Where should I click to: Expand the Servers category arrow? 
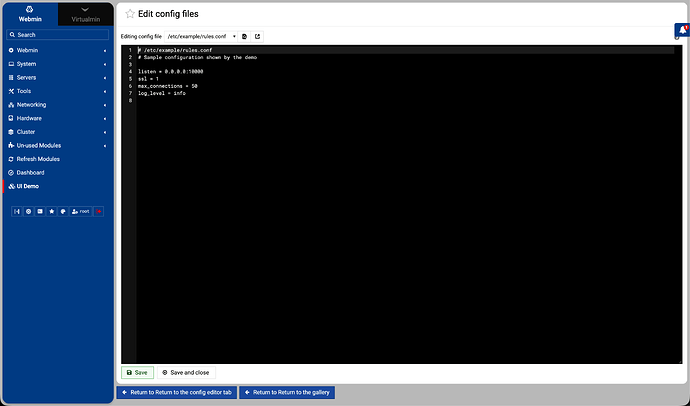coord(105,78)
